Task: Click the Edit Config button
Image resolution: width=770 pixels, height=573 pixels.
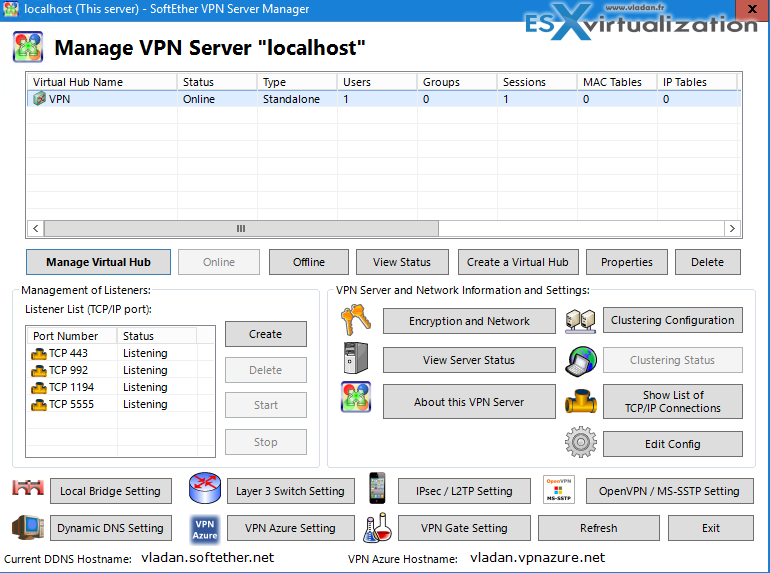Action: point(672,444)
